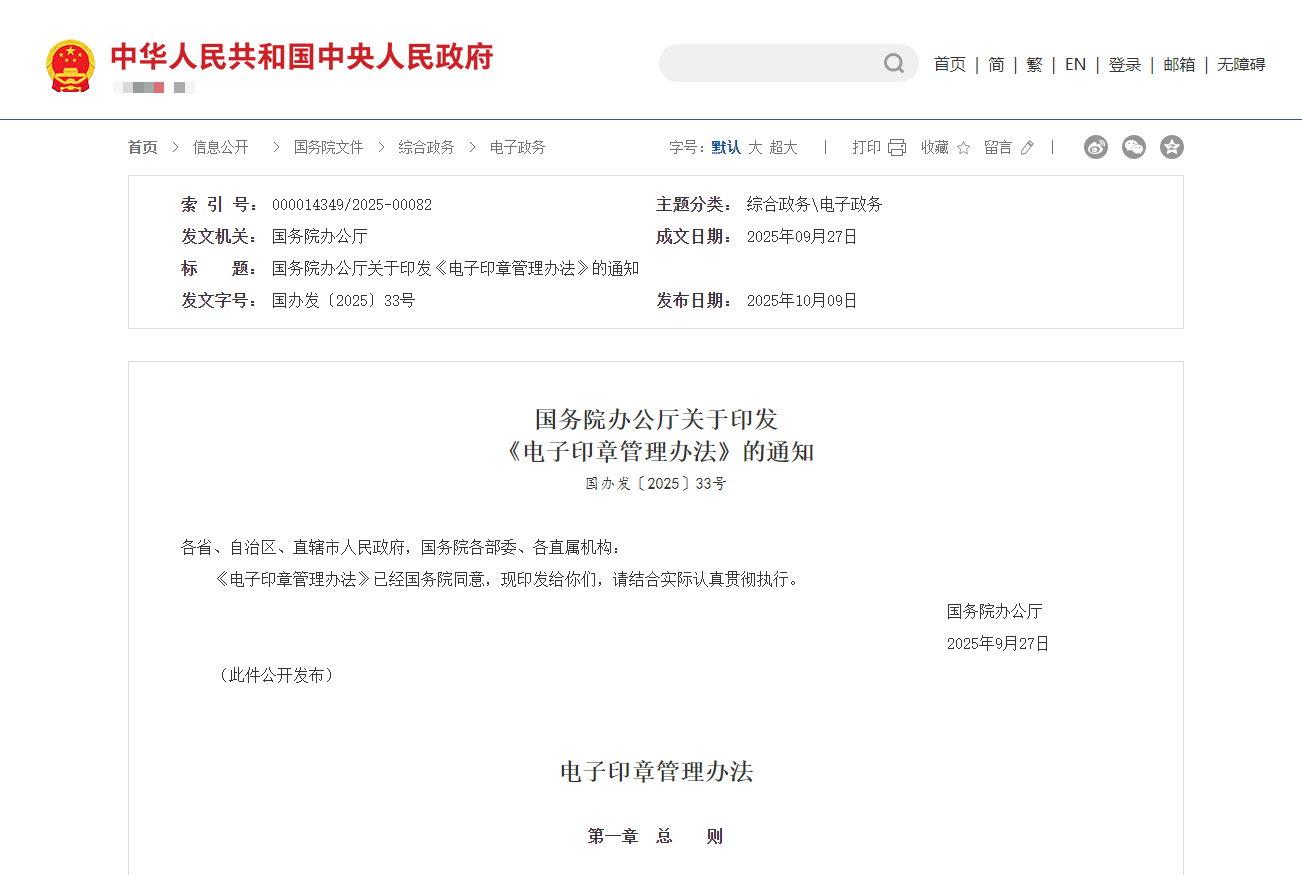This screenshot has width=1302, height=875.
Task: Open the 首页 navigation menu item
Action: pos(948,64)
